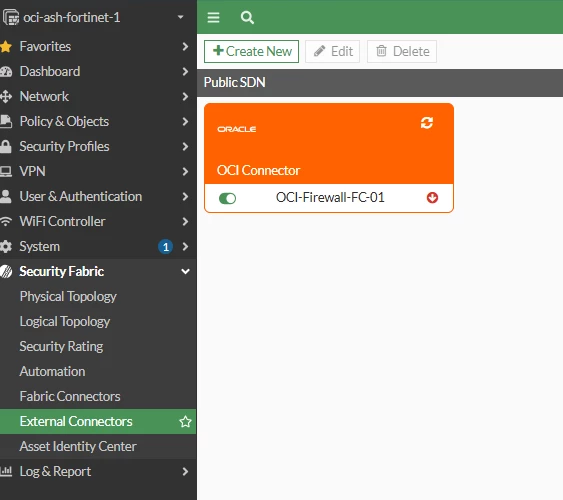Click the Log & Report chart icon
This screenshot has width=563, height=500.
pyautogui.click(x=6, y=471)
